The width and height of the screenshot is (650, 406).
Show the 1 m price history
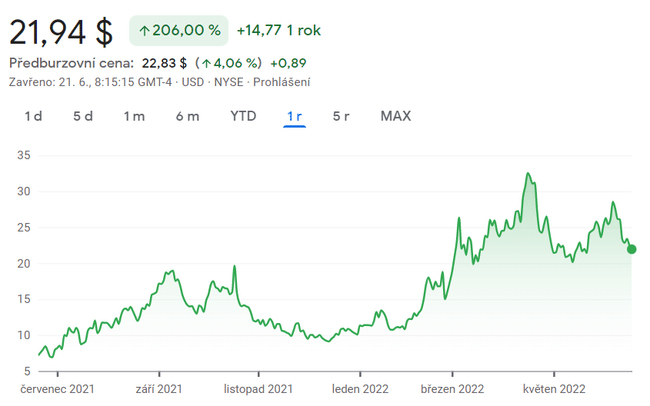coord(134,116)
